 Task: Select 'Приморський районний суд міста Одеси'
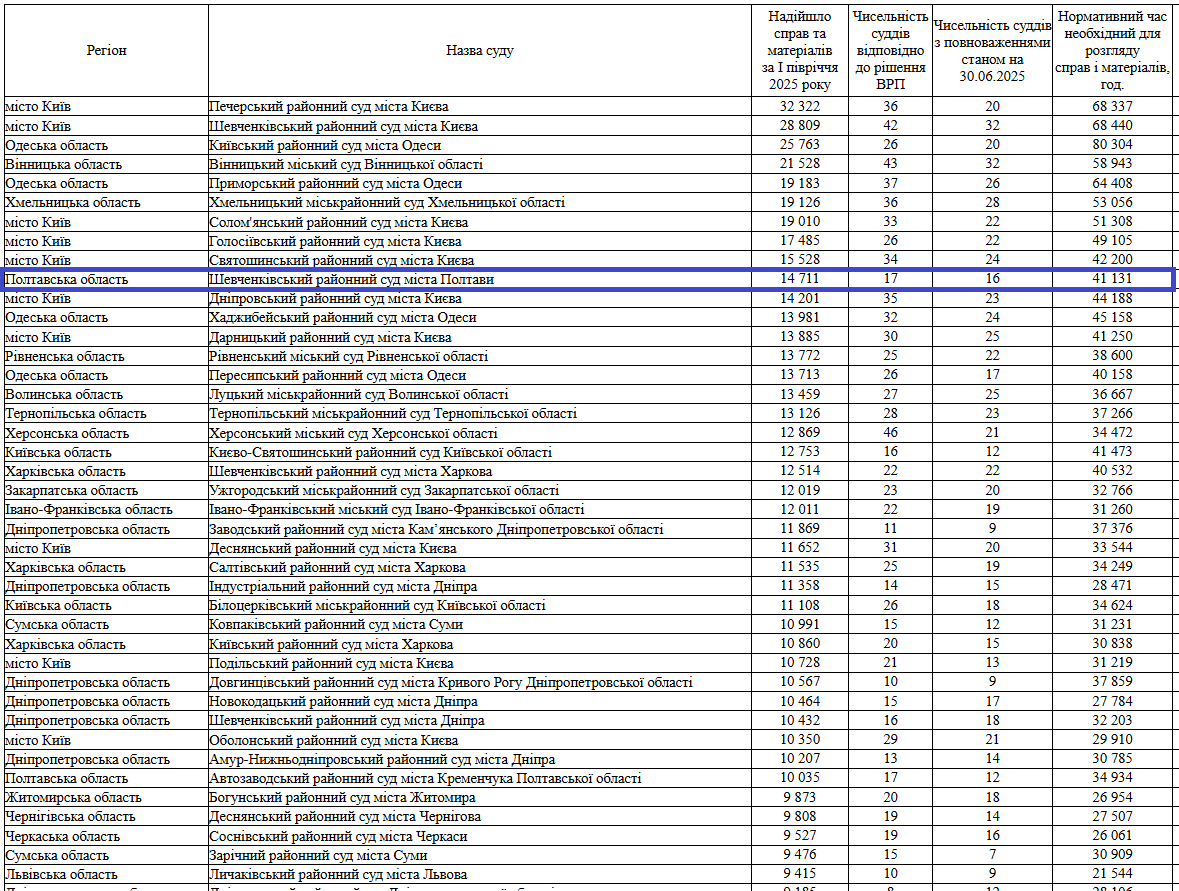[335, 183]
